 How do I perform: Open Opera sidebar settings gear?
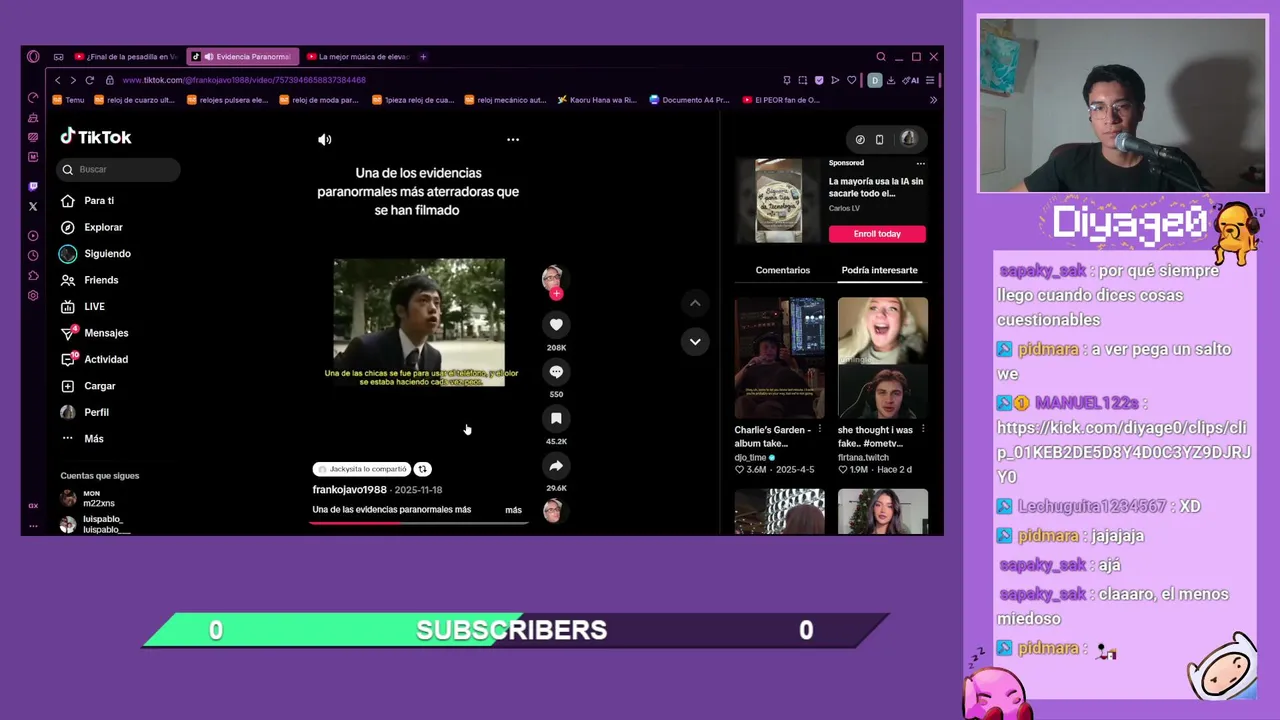[33, 296]
